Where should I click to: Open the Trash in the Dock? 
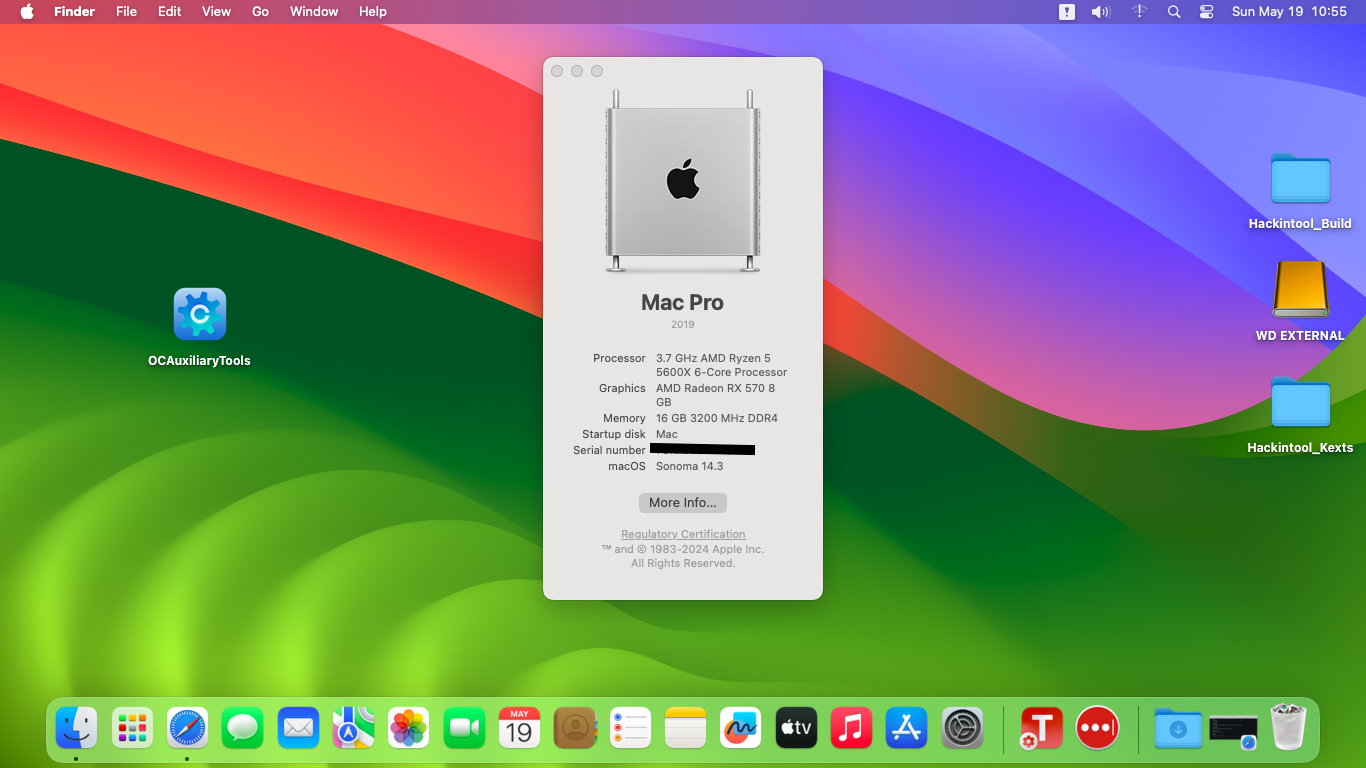1288,727
